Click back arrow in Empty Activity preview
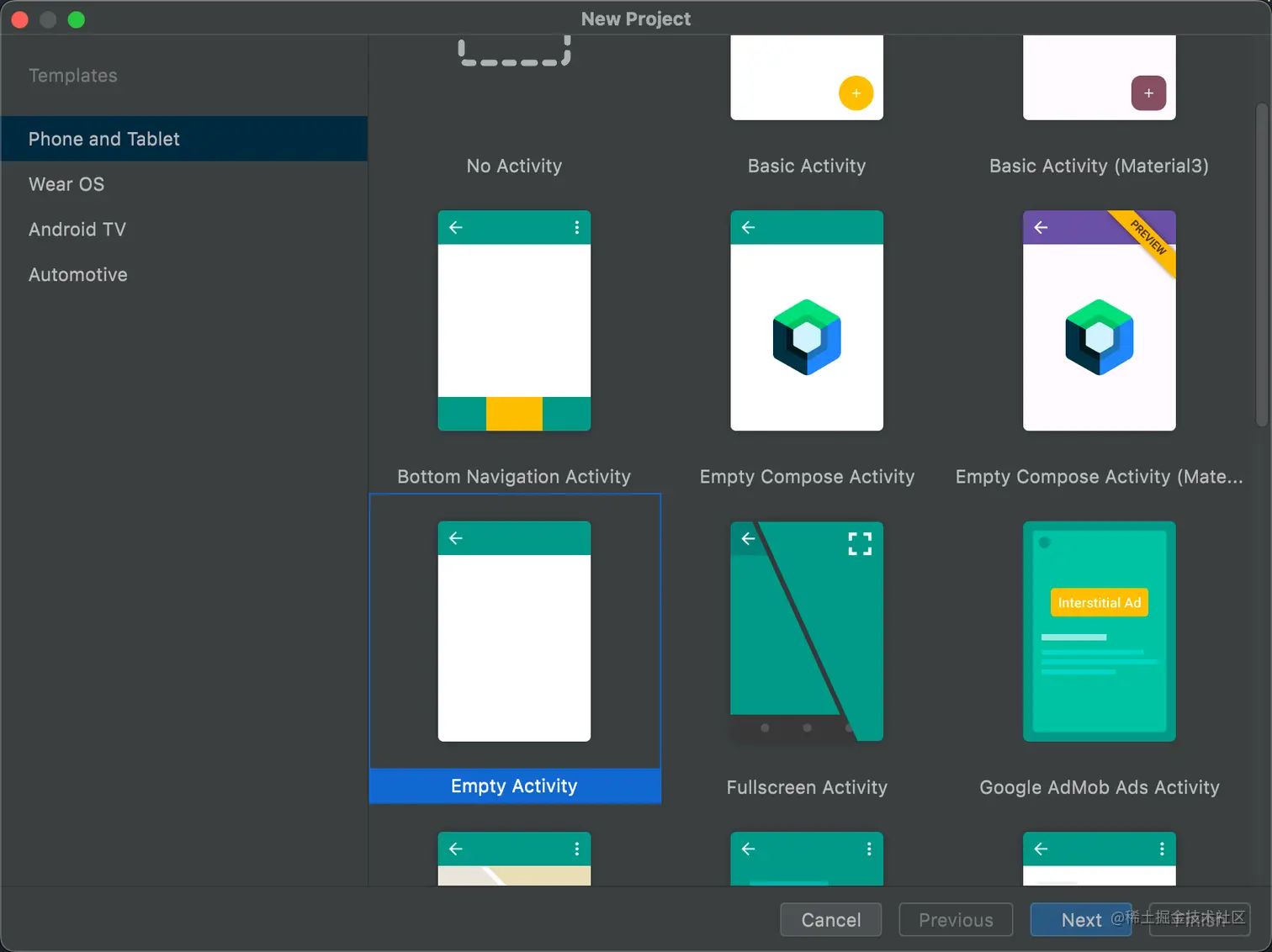1272x952 pixels. point(456,538)
